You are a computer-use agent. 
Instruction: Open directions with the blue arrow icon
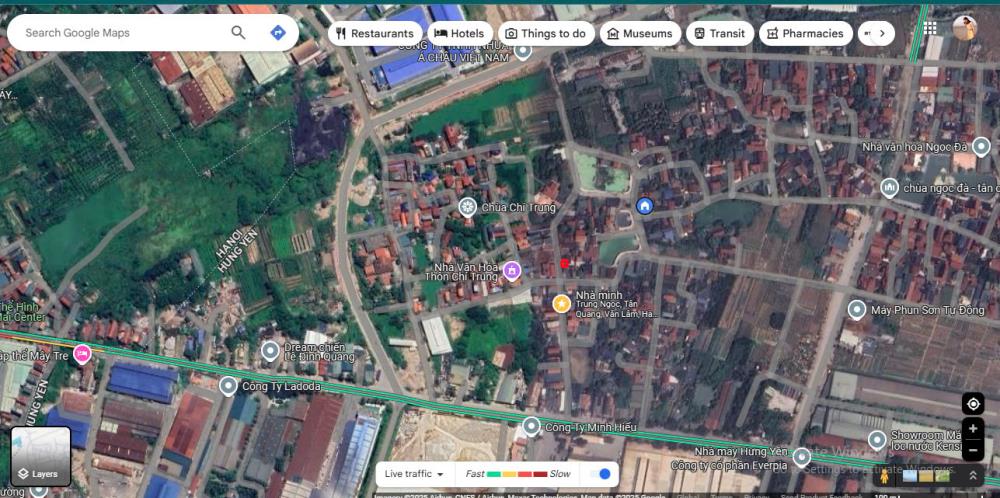coord(278,33)
